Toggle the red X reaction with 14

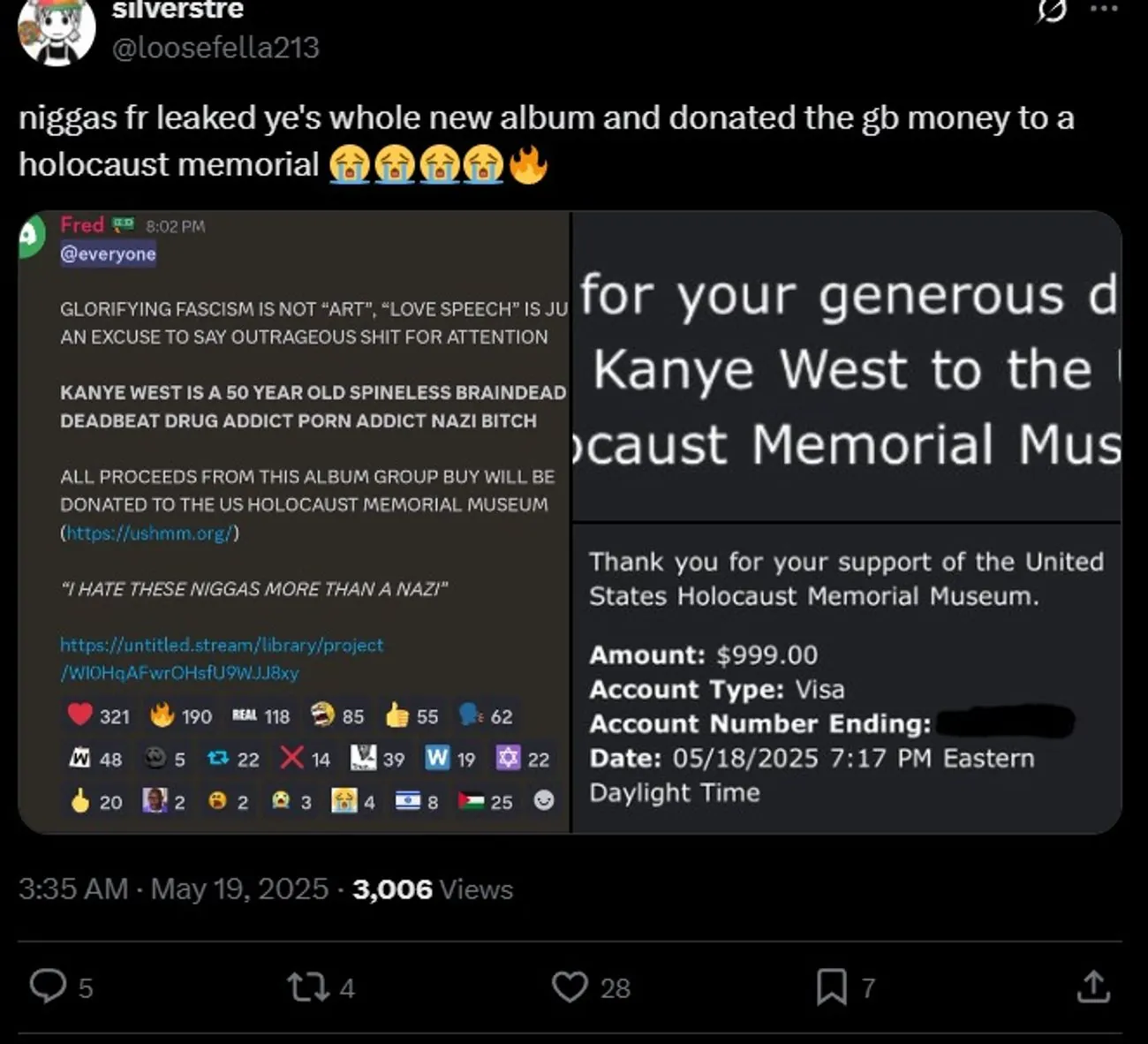306,759
